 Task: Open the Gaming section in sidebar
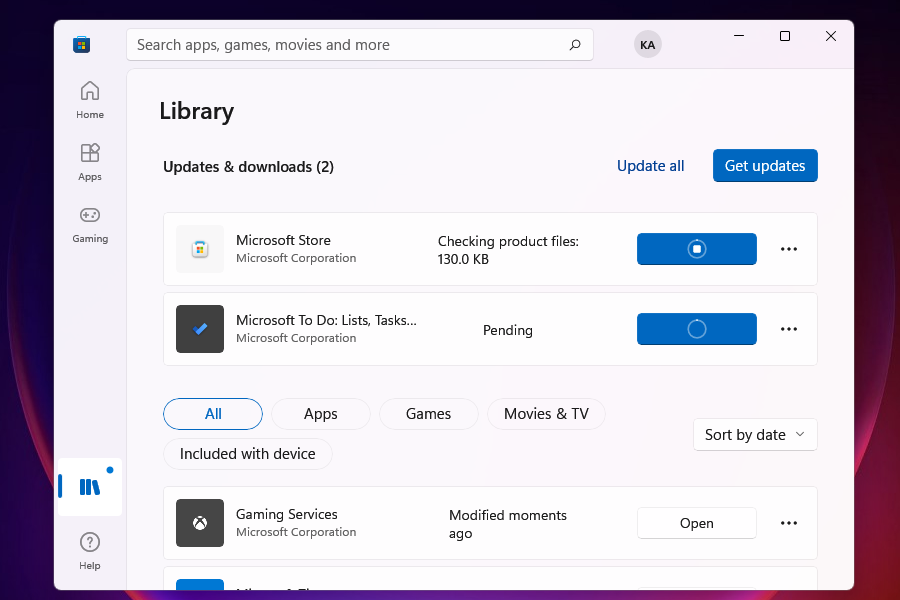[x=90, y=224]
